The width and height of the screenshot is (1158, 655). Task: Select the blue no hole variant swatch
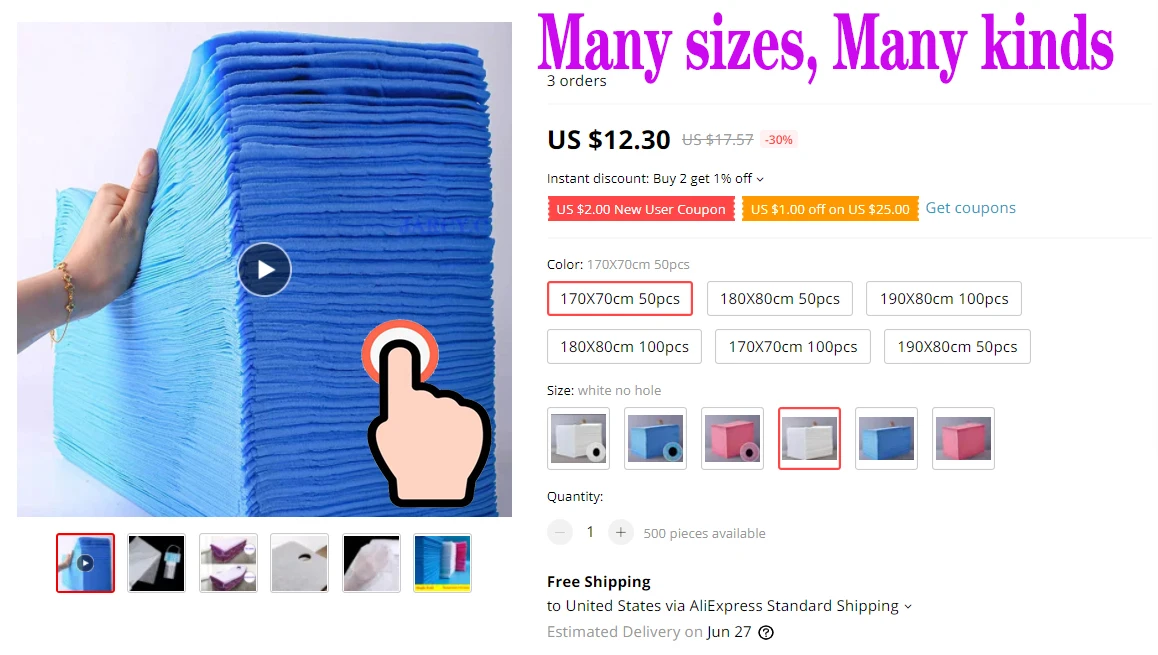886,438
